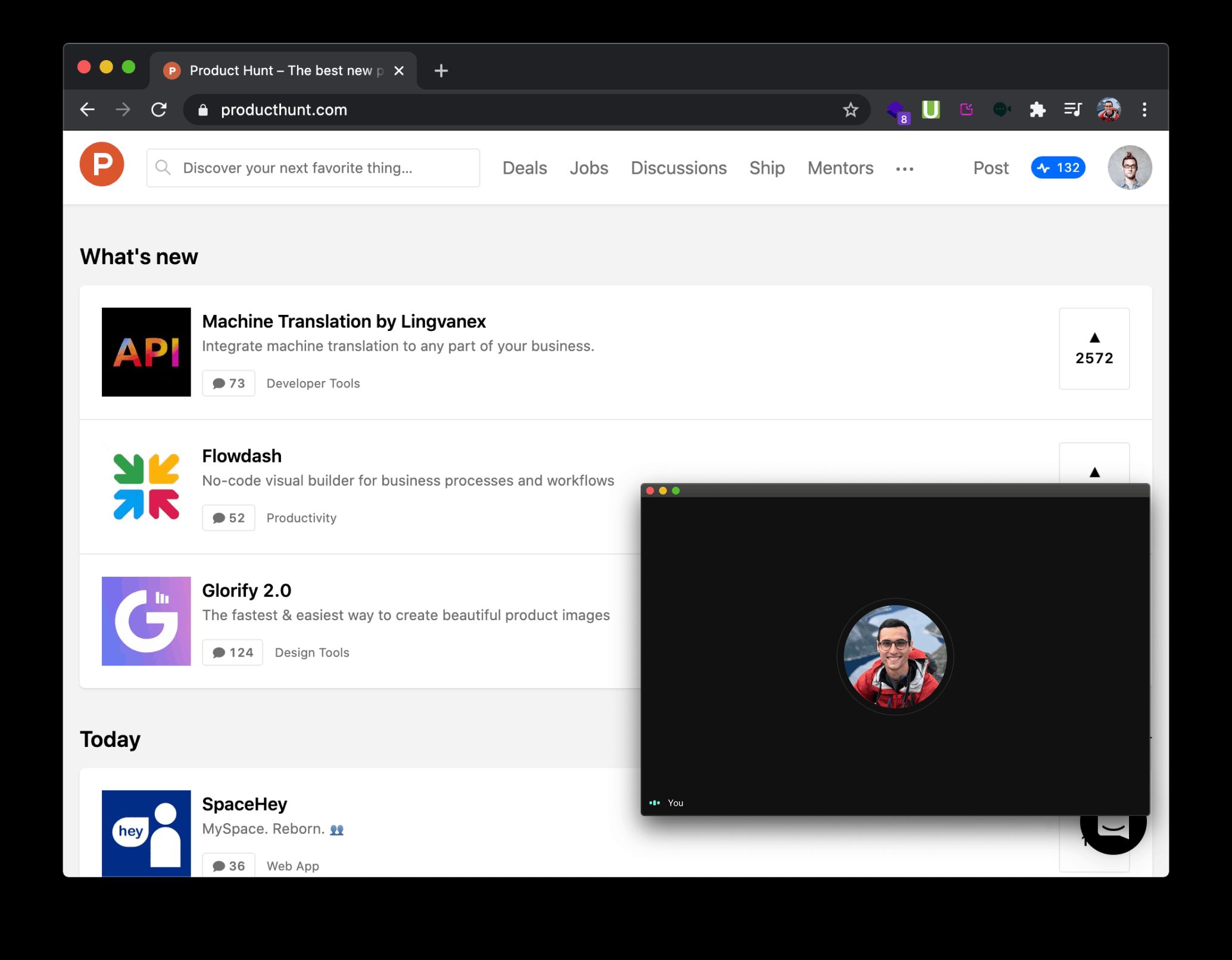Upvote Machine Translation by Lingvanex

click(1094, 349)
